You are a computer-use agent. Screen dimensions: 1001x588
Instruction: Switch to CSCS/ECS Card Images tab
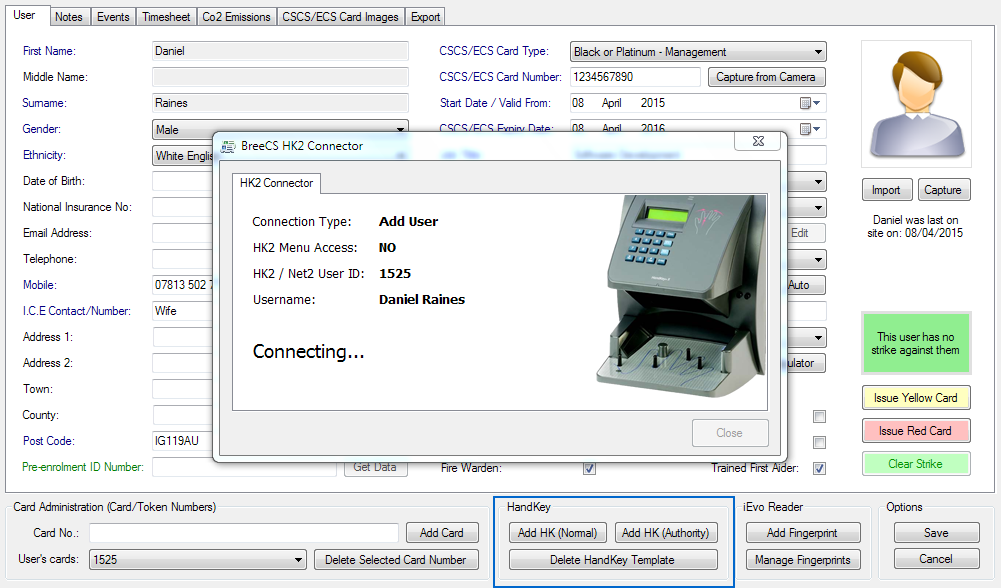pyautogui.click(x=341, y=17)
